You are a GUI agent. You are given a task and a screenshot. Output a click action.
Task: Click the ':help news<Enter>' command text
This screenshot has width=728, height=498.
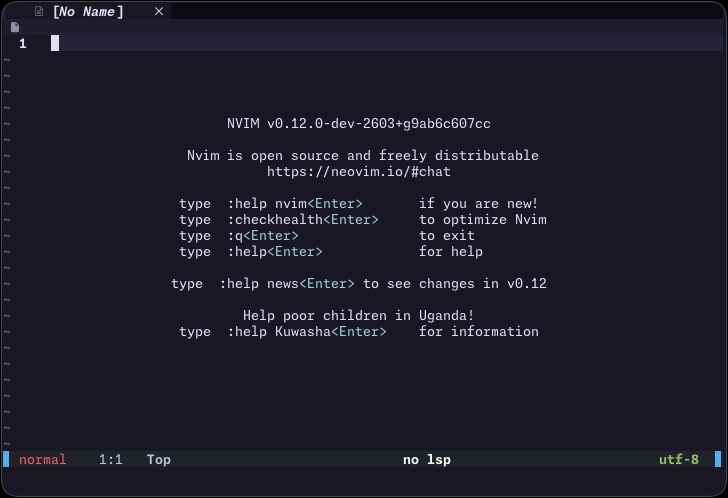click(287, 284)
